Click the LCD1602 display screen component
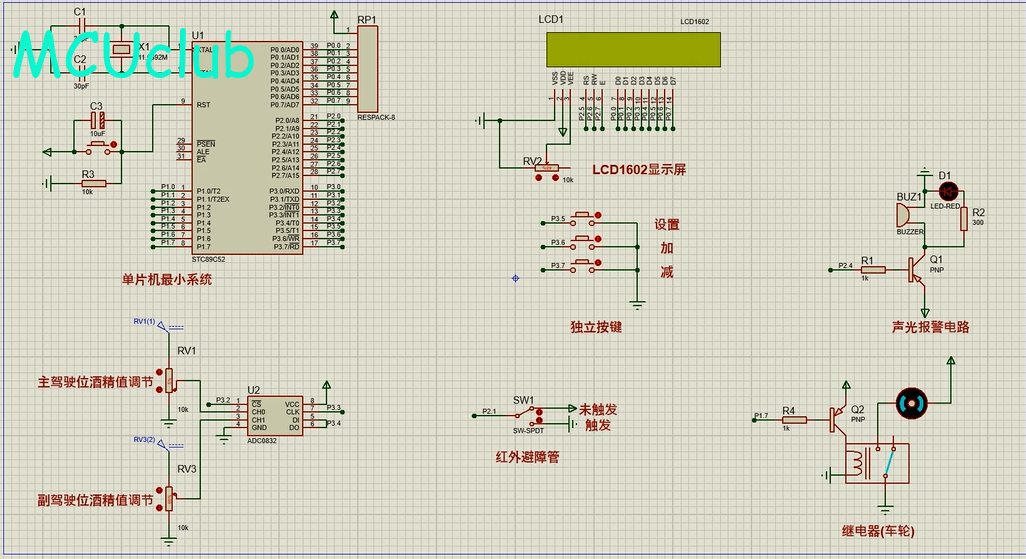This screenshot has height=559, width=1026. point(632,49)
